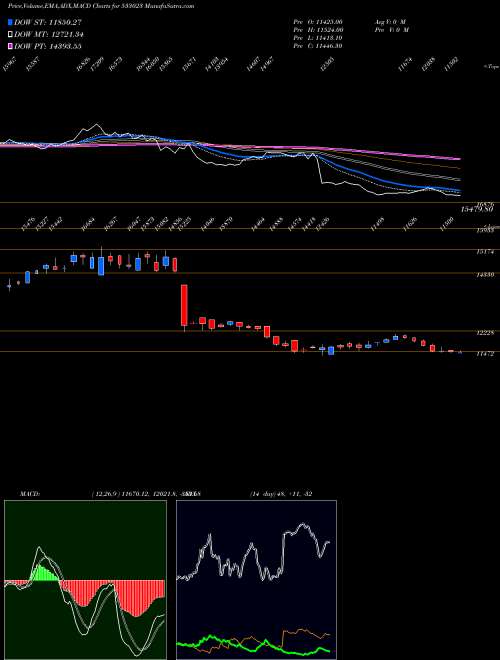
Task: Click the large red gap-down candlestick
Action: pos(184,306)
